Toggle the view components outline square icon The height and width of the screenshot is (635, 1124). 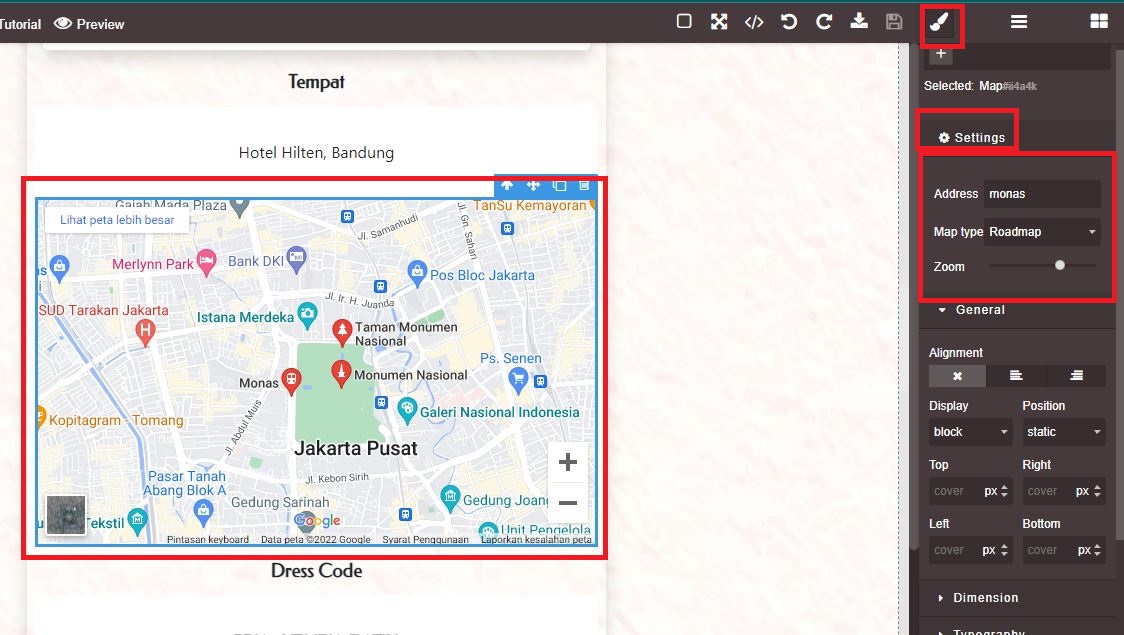(x=684, y=22)
